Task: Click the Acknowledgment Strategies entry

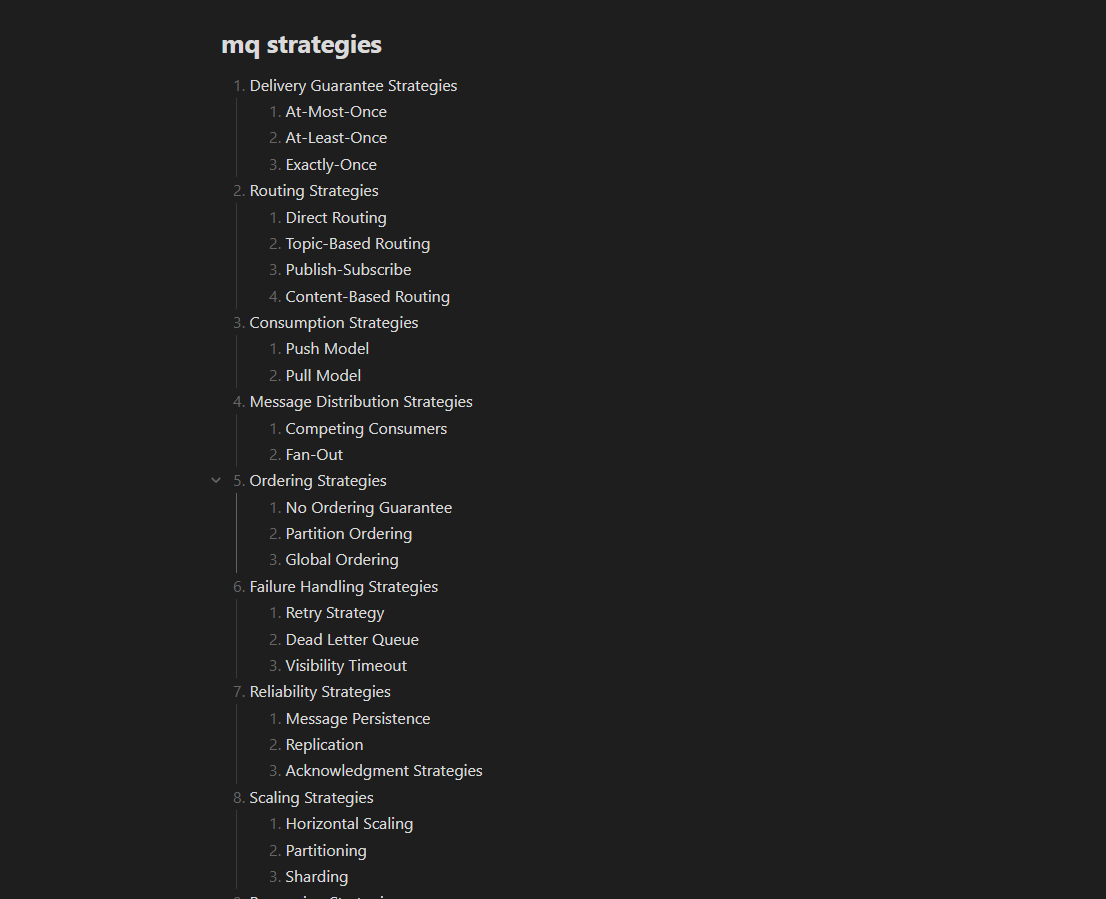Action: (x=384, y=771)
